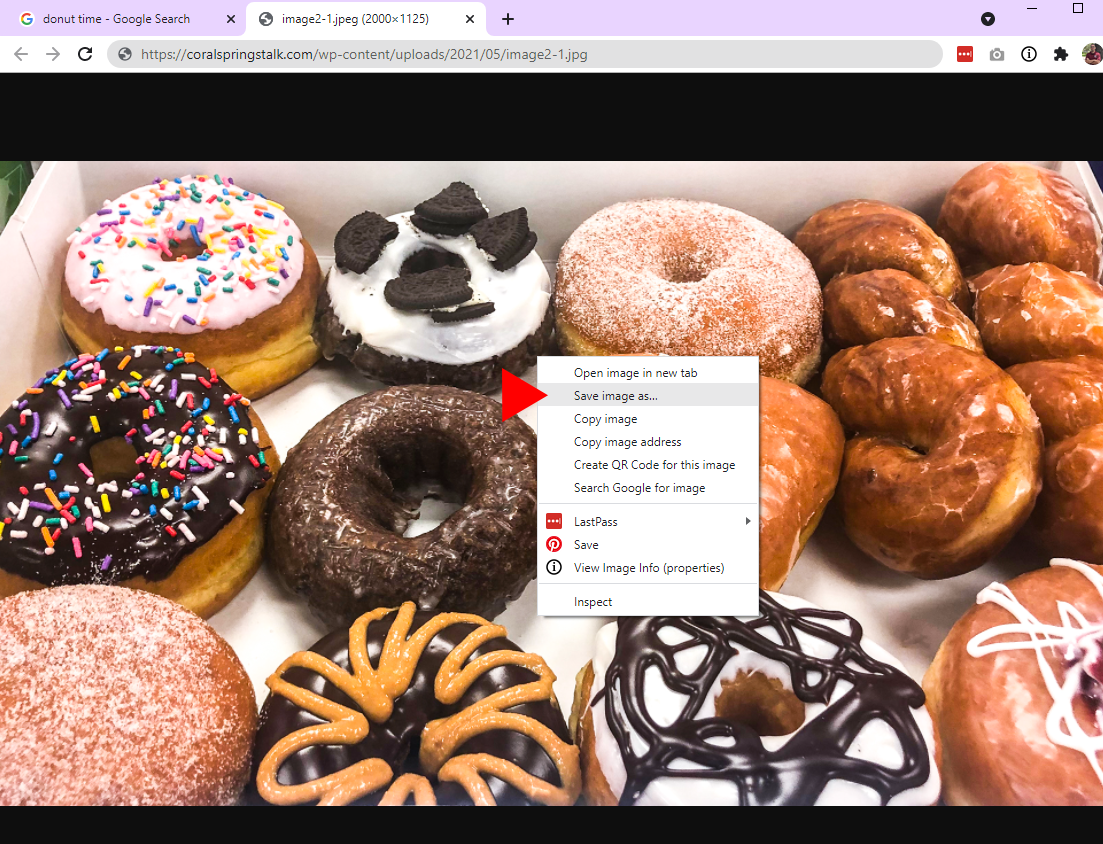Choose Save image as...
This screenshot has height=844, width=1103.
[648, 396]
